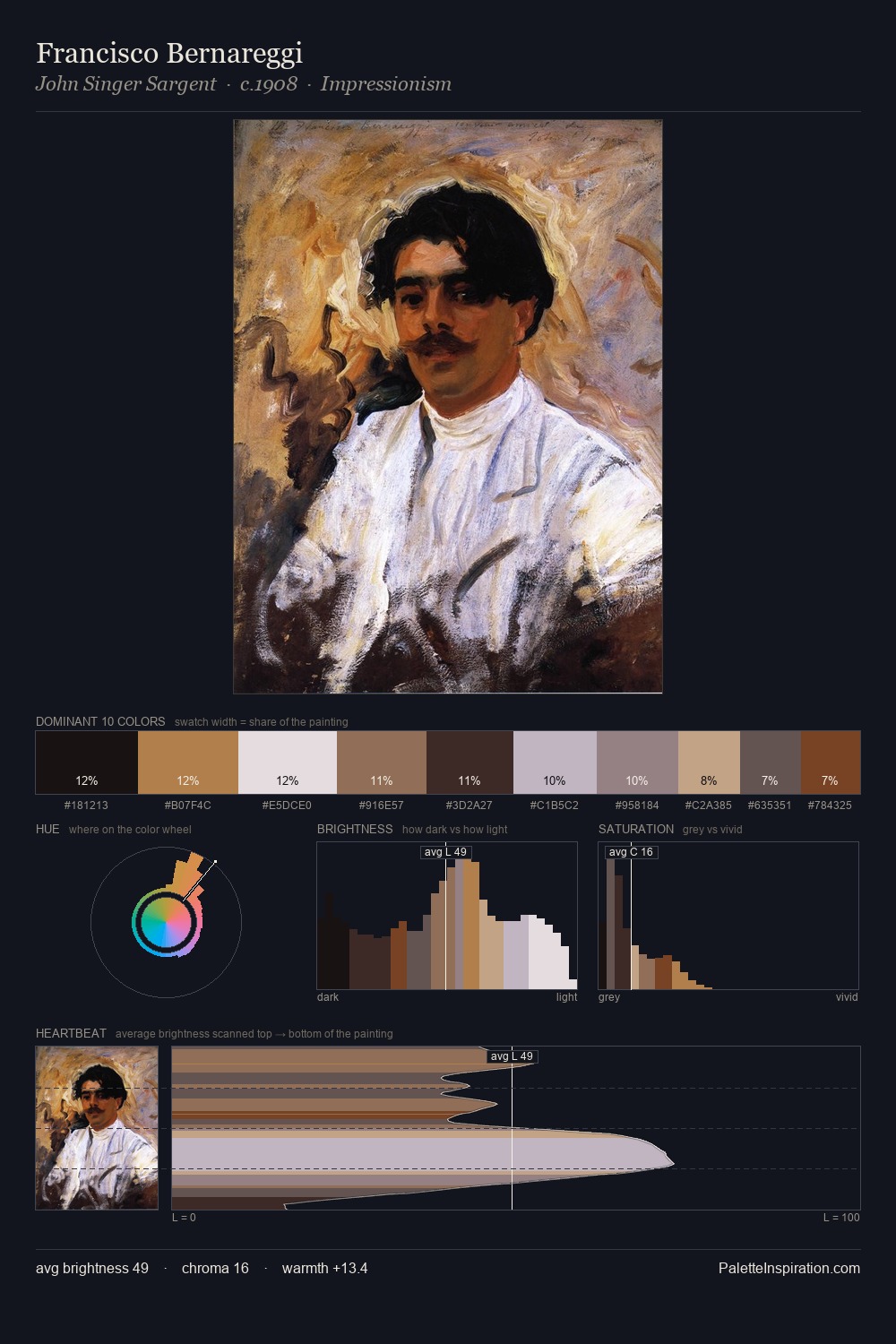Click hex code text '#181213'

pos(86,805)
